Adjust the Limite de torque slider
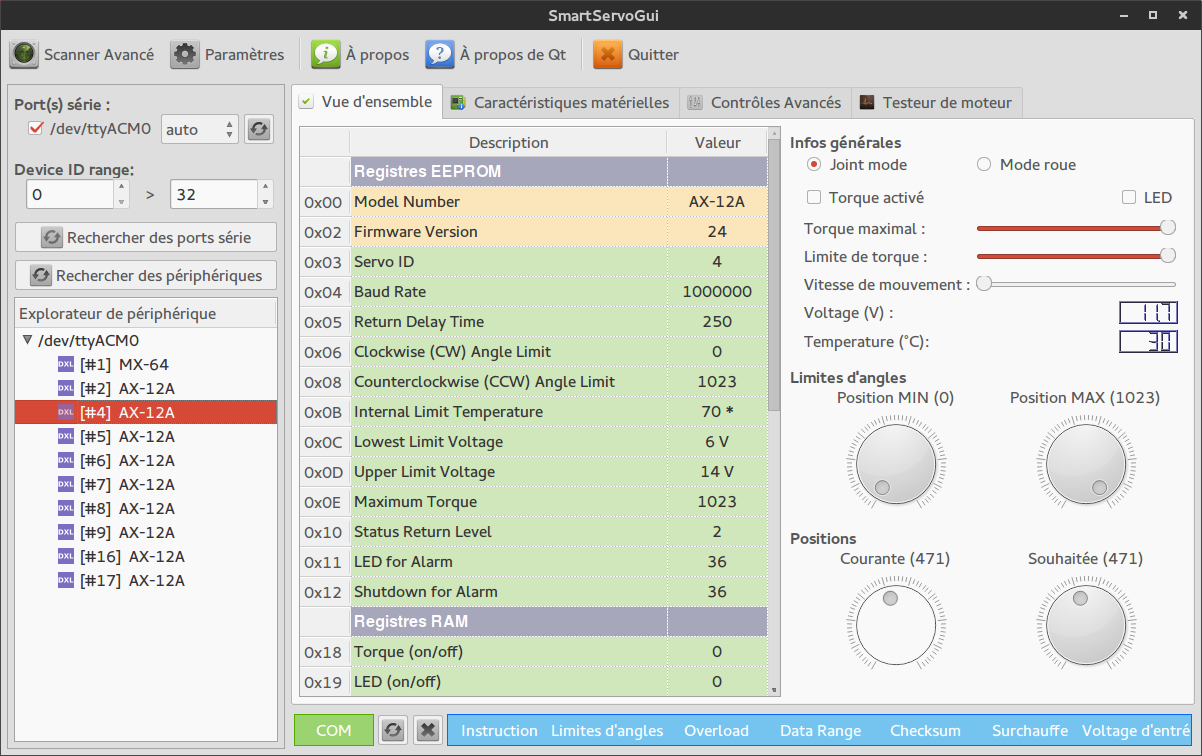 point(1076,256)
